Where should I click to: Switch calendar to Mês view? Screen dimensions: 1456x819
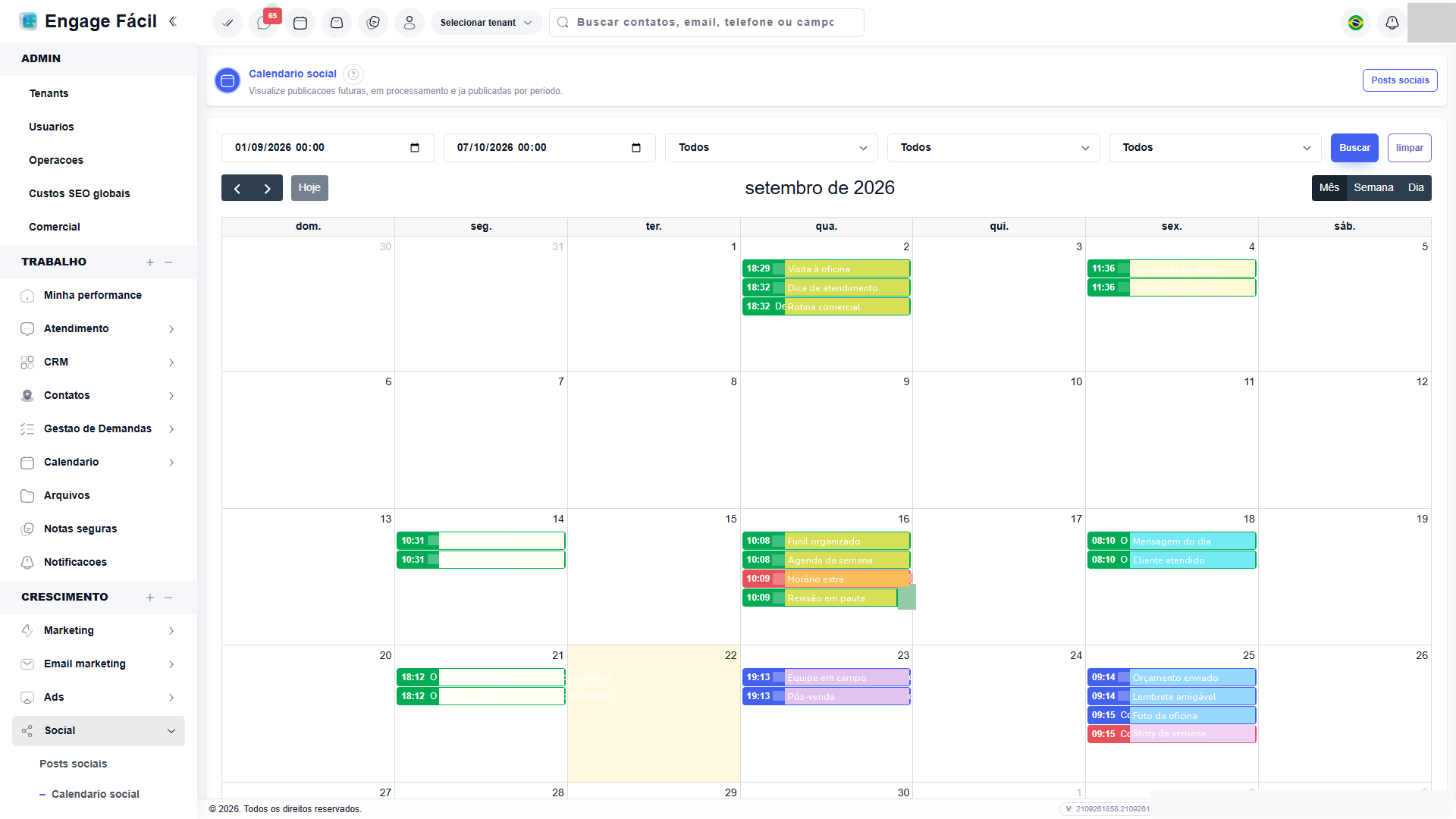point(1329,188)
